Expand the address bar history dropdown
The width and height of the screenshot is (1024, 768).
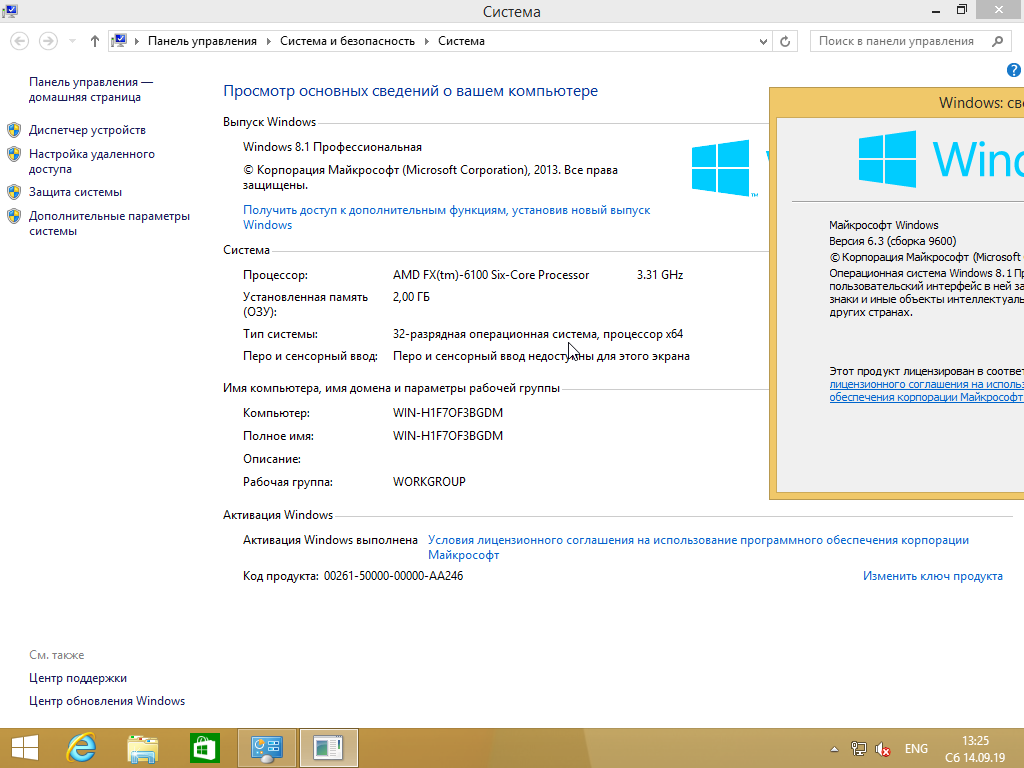click(x=763, y=41)
